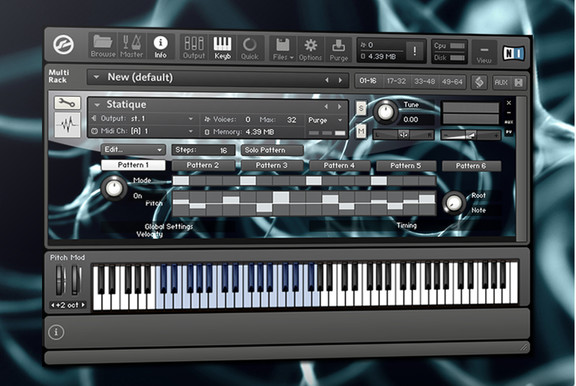Click the wrench edit instrument icon

(x=67, y=103)
